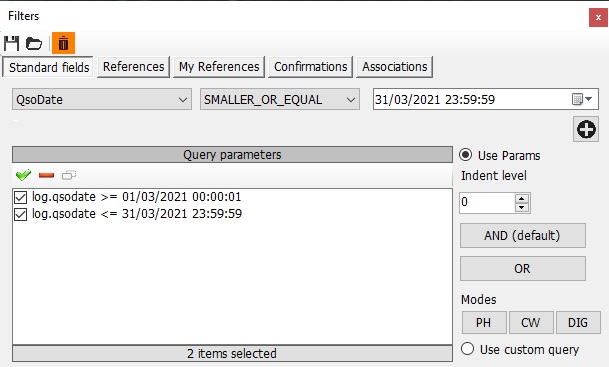Switch to the Confirmations tab
Image resolution: width=609 pixels, height=367 pixels.
click(310, 67)
